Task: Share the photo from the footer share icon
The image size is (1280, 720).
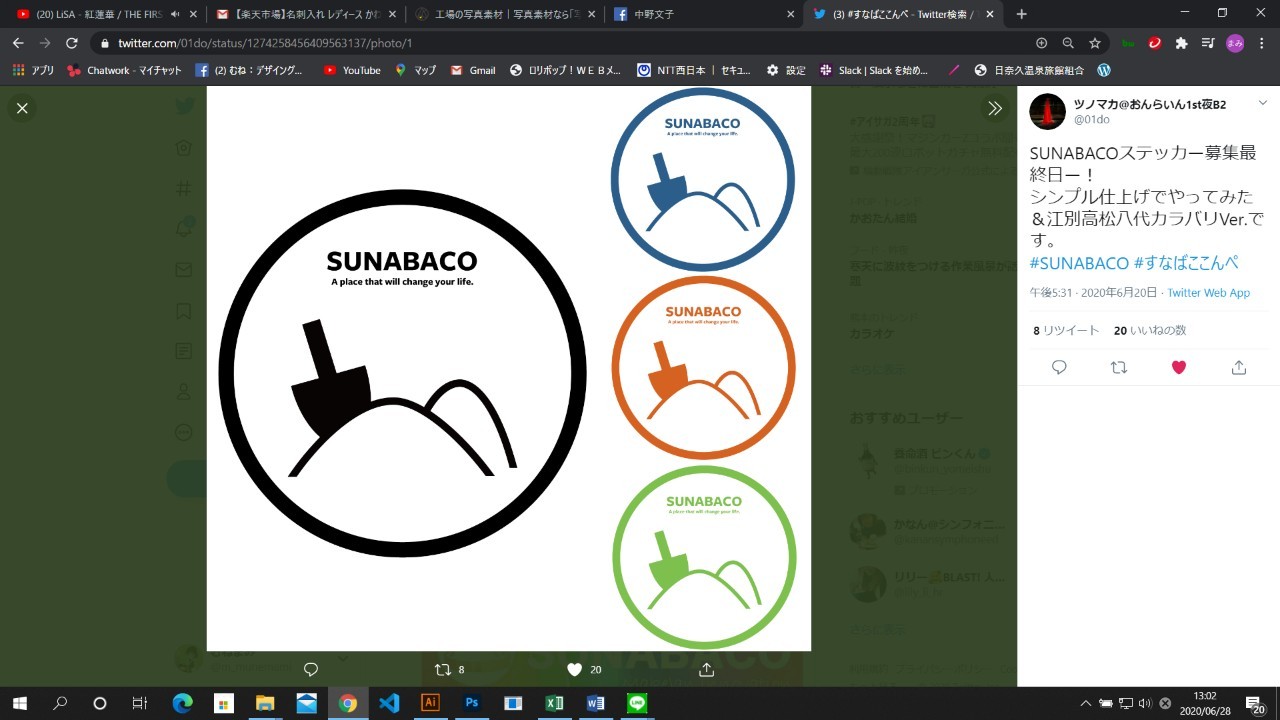Action: [706, 669]
